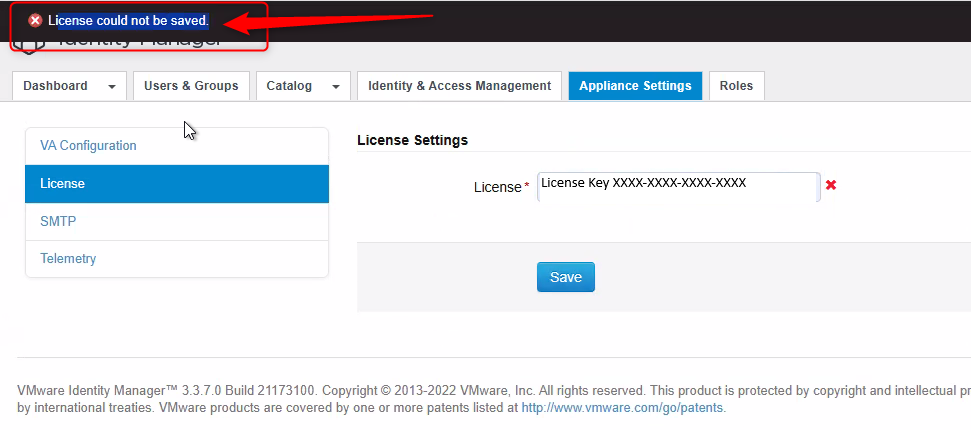The image size is (971, 430).
Task: Open the Catalog tab
Action: click(290, 86)
